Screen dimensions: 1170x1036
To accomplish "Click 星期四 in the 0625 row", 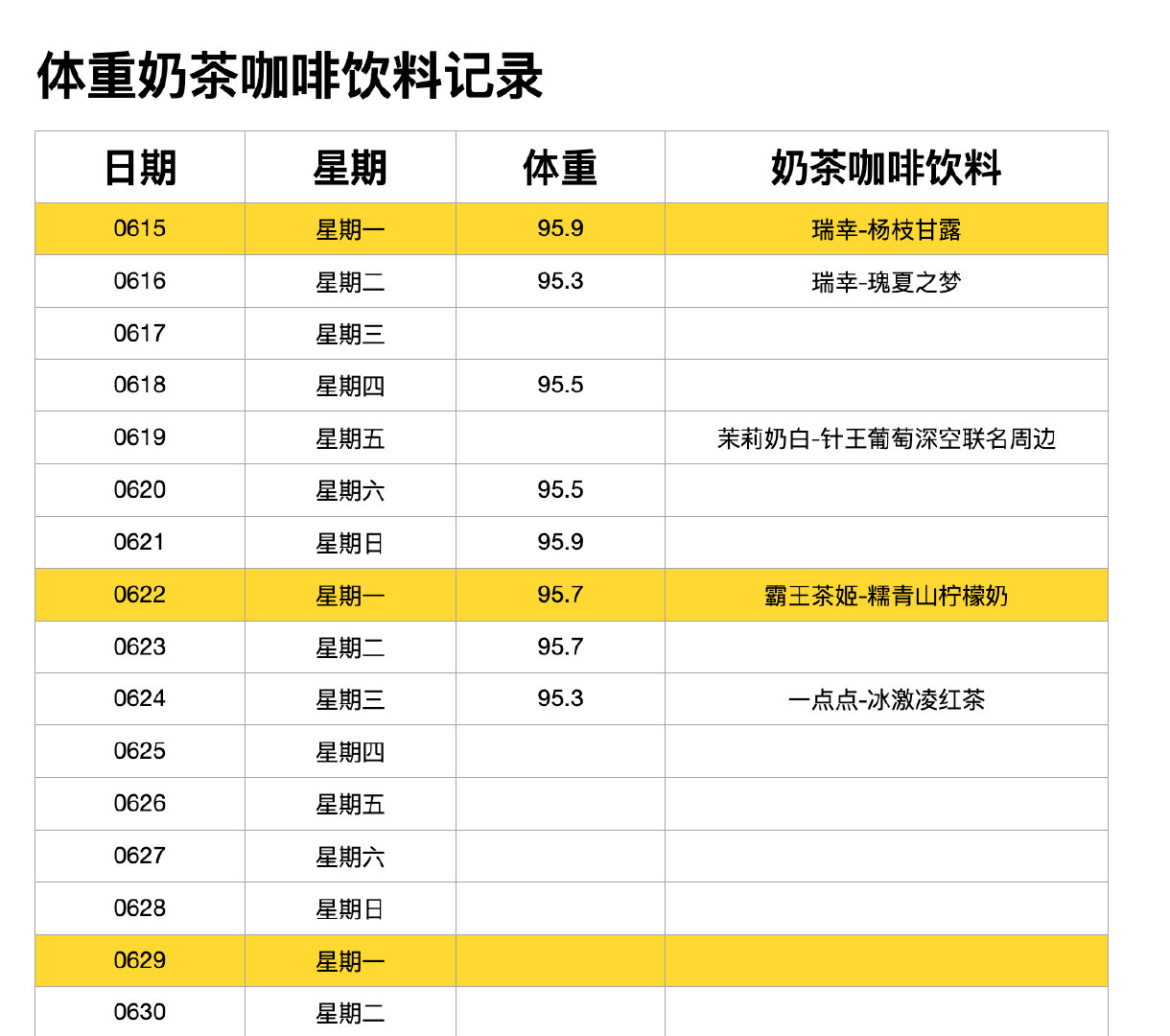I will coord(350,751).
